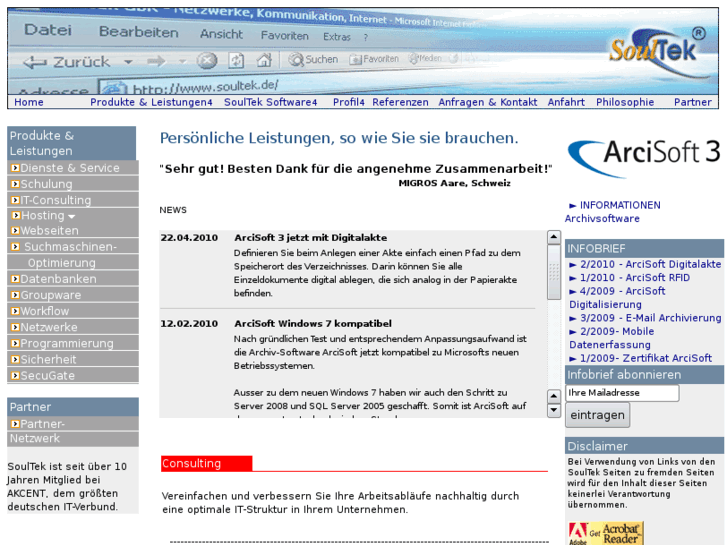Open the Partner link in top navbar
Image resolution: width=727 pixels, height=545 pixels.
tap(693, 102)
